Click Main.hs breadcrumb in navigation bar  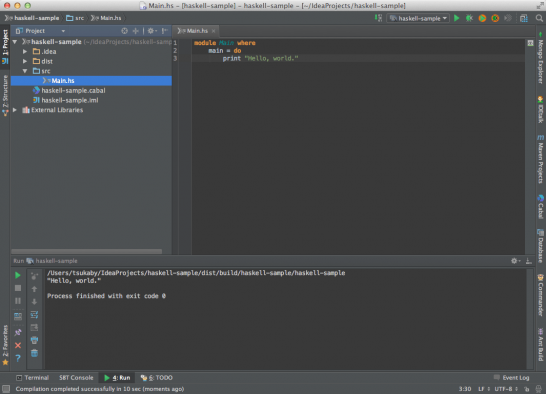pyautogui.click(x=106, y=18)
